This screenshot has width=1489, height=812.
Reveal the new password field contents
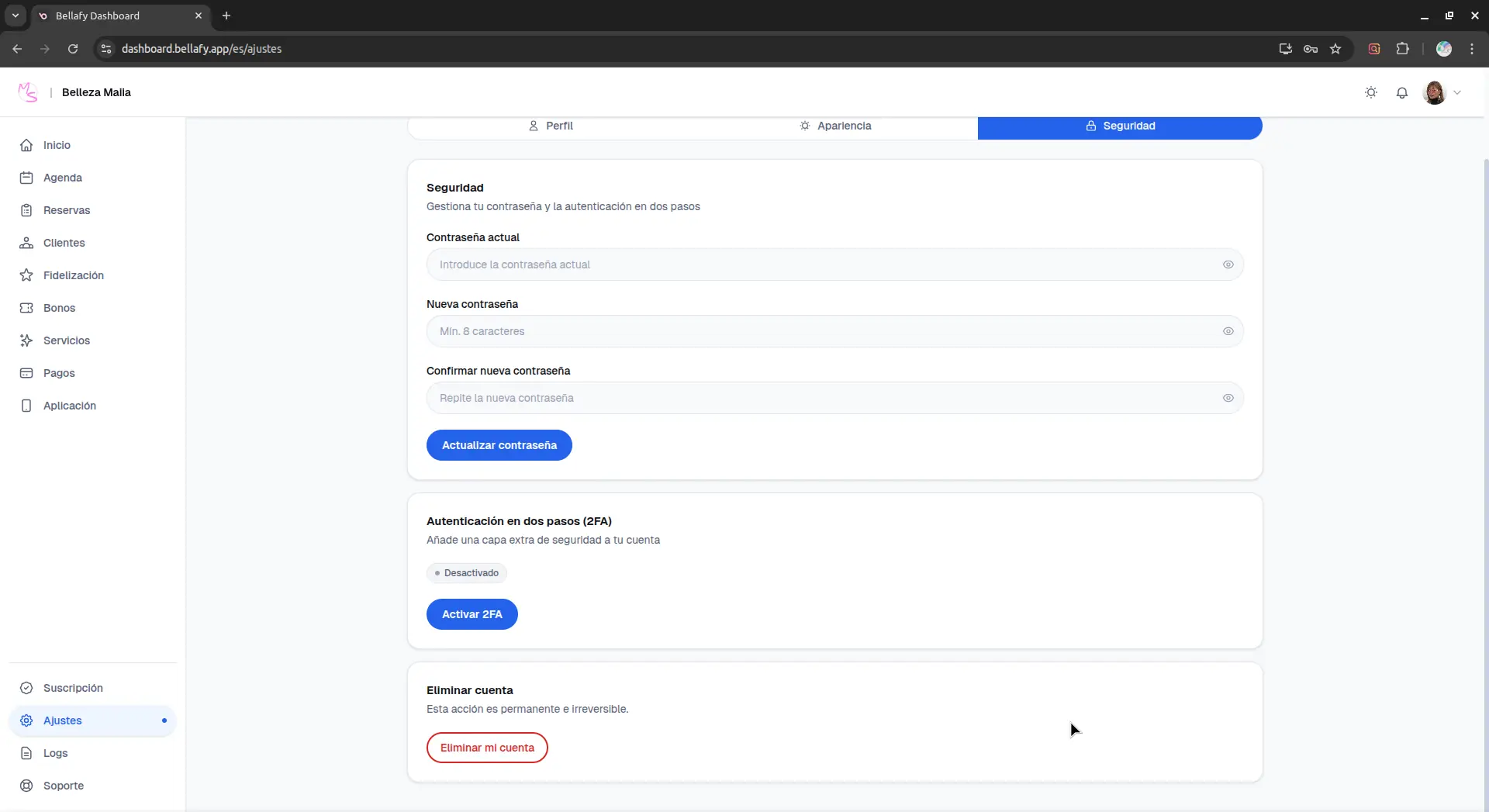pyautogui.click(x=1228, y=331)
